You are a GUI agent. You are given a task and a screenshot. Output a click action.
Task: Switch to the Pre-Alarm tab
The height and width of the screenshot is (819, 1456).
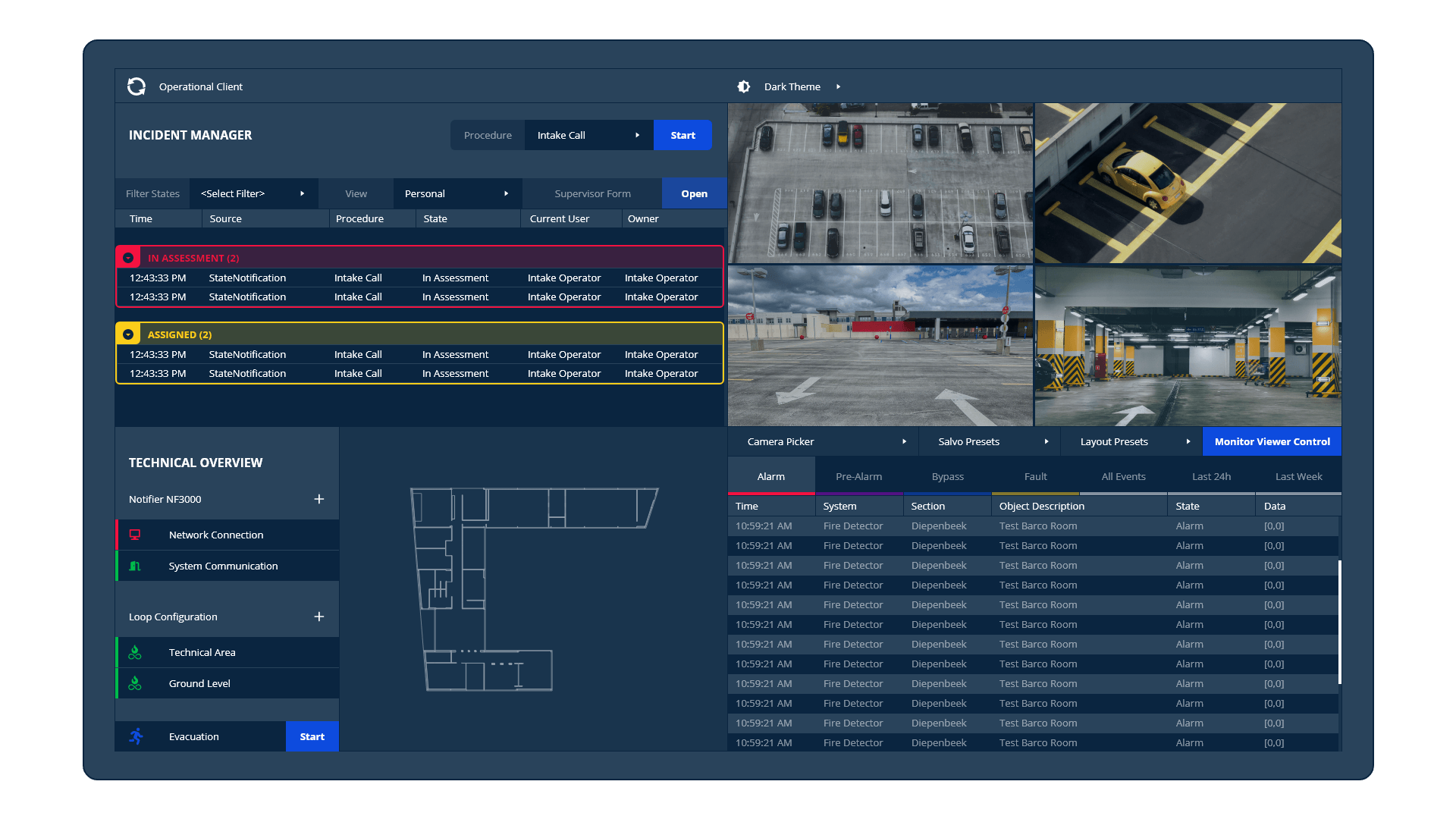pyautogui.click(x=858, y=476)
